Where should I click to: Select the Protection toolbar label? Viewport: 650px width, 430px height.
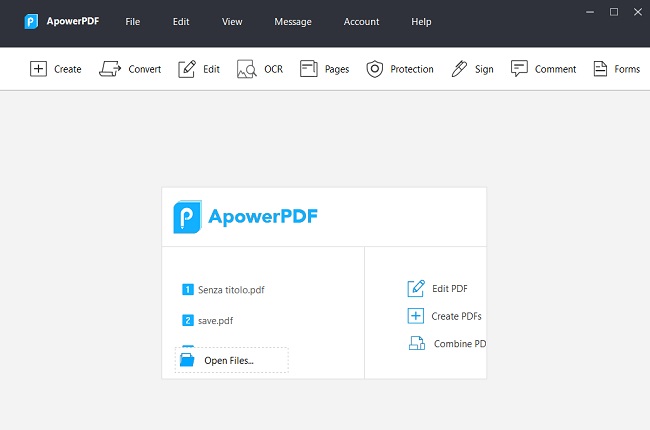(x=412, y=69)
